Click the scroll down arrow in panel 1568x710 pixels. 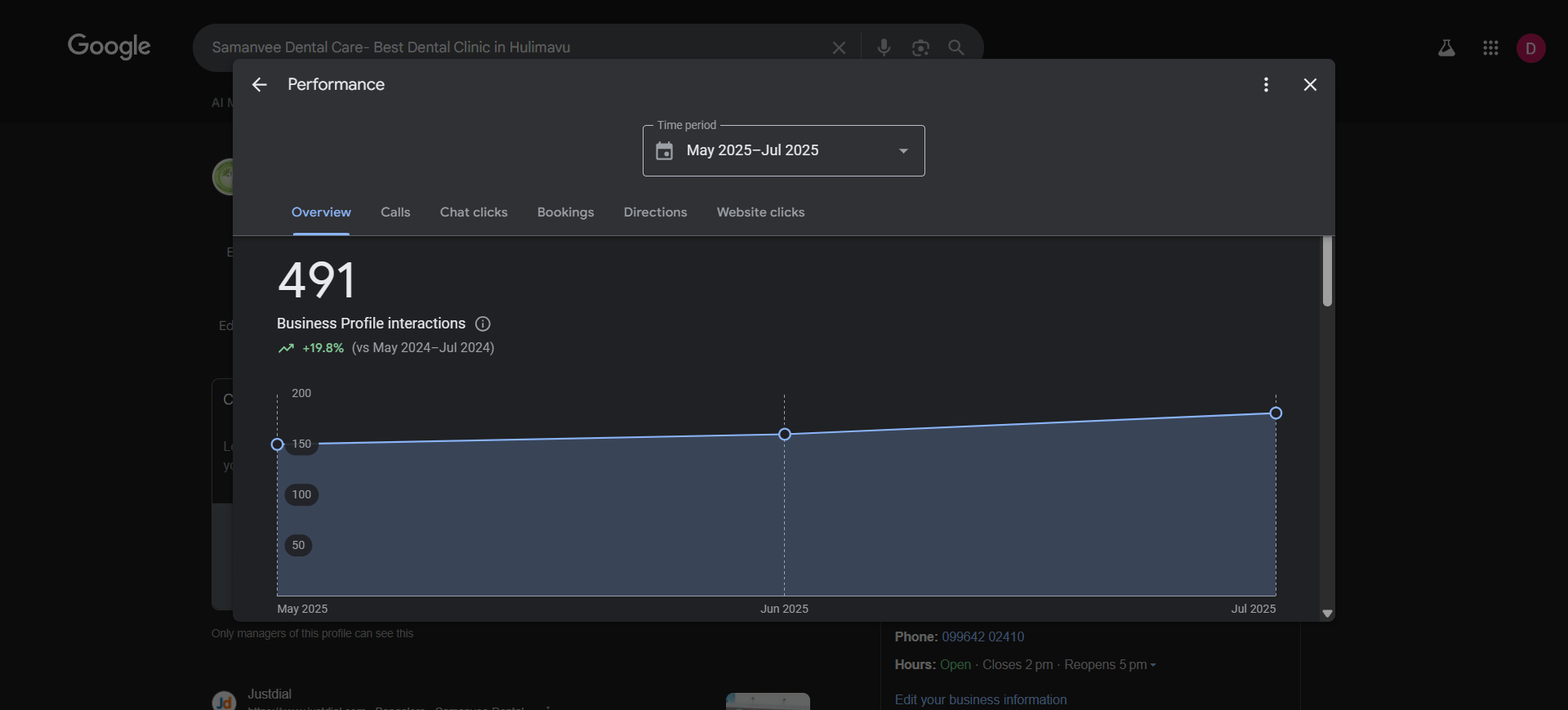pos(1327,614)
